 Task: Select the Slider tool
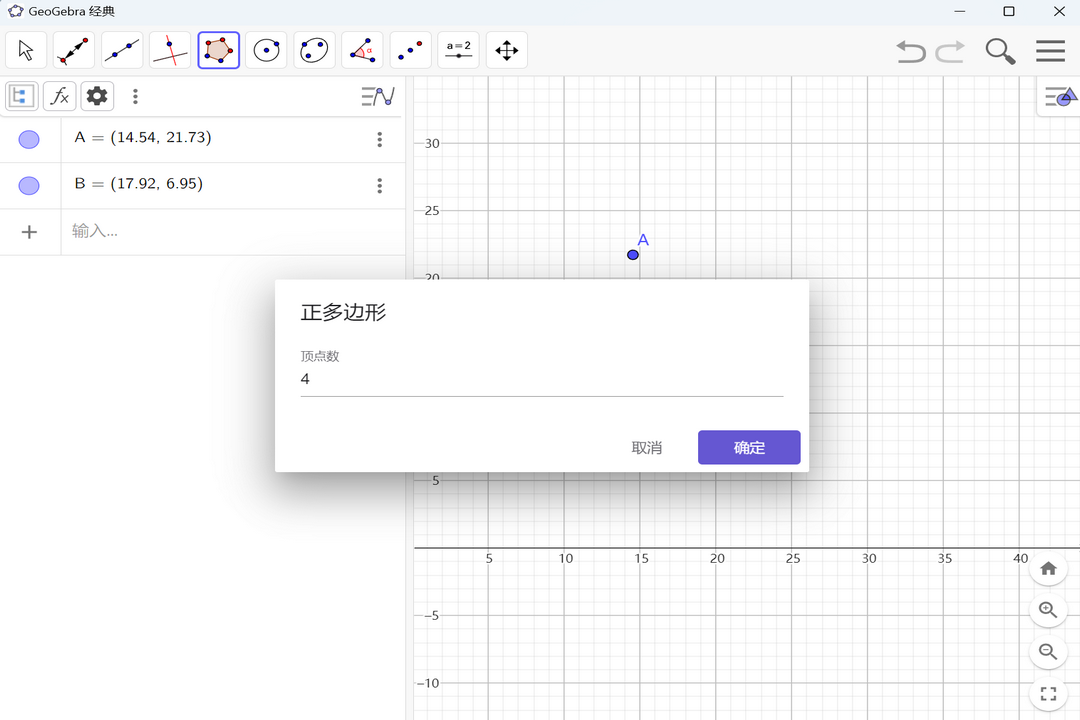pos(458,50)
